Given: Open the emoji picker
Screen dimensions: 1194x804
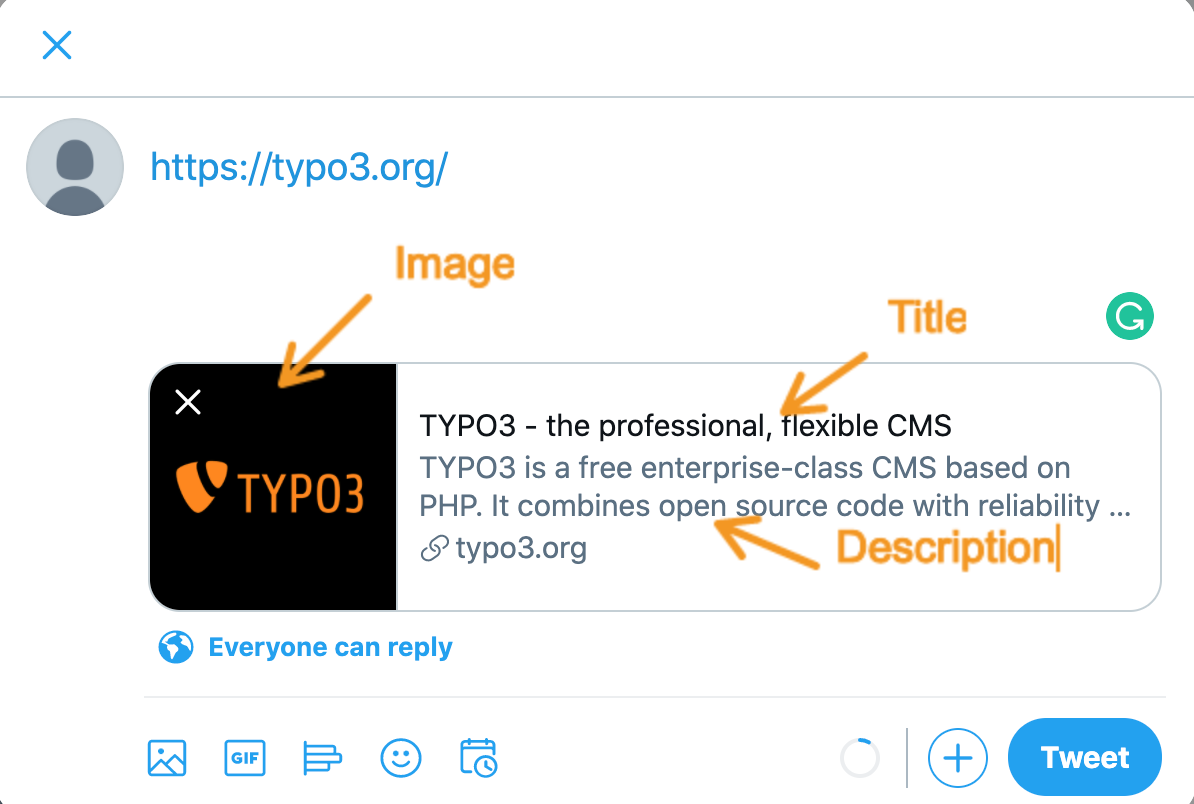Looking at the screenshot, I should click(401, 758).
